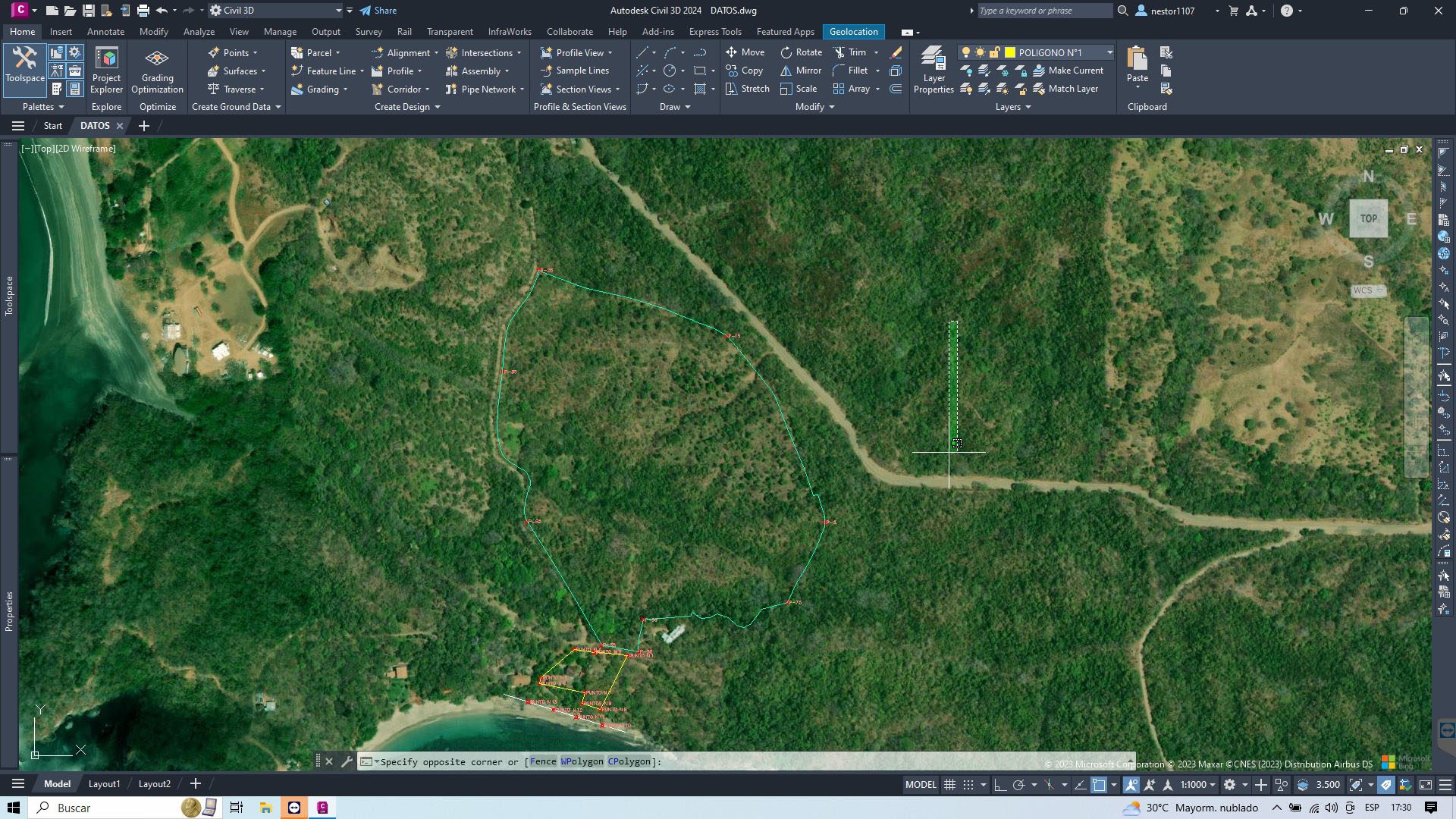Click the Trim tool icon
The height and width of the screenshot is (819, 1456).
pyautogui.click(x=839, y=52)
